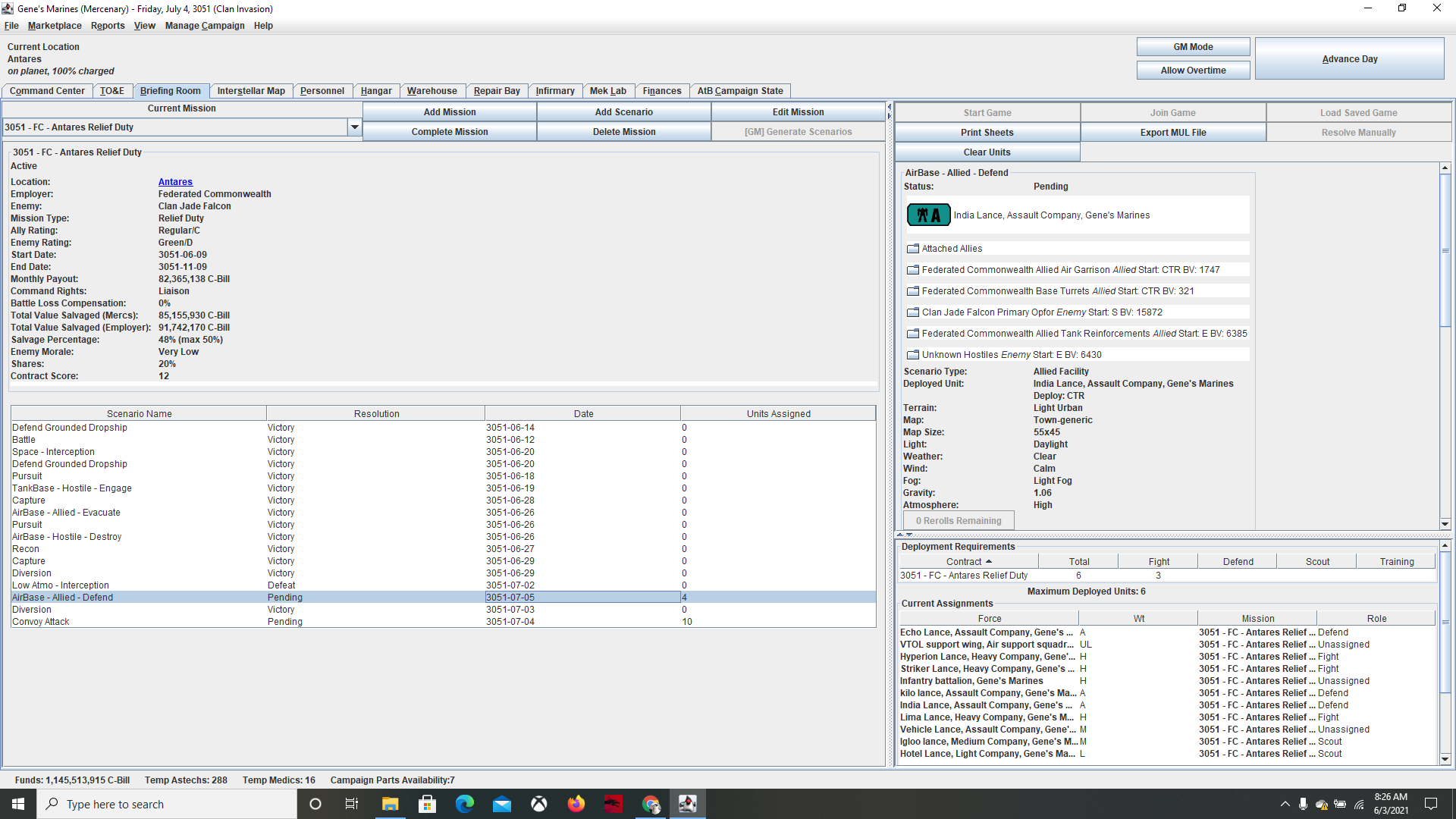The image size is (1456, 819).
Task: Show hidden system tray icons
Action: [1285, 804]
